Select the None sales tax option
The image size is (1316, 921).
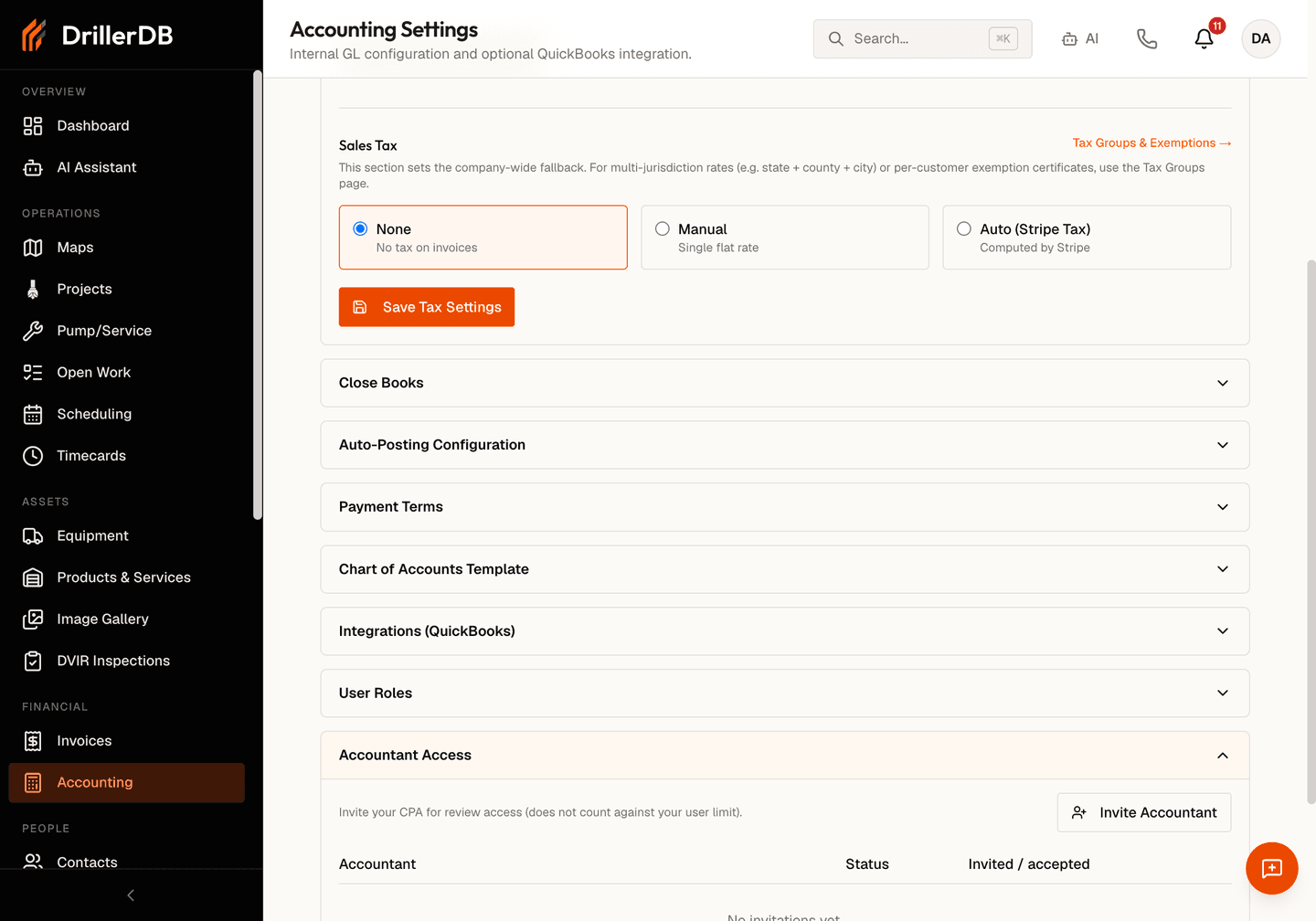(x=483, y=238)
